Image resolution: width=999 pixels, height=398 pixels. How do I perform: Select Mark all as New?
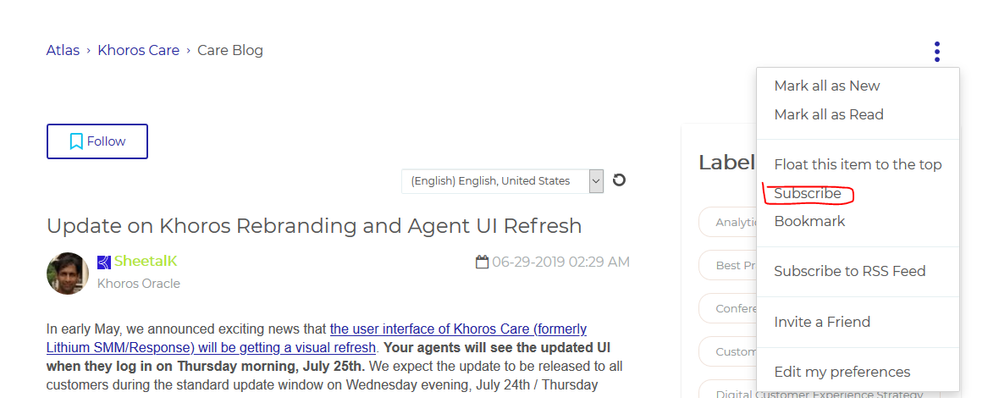[826, 86]
